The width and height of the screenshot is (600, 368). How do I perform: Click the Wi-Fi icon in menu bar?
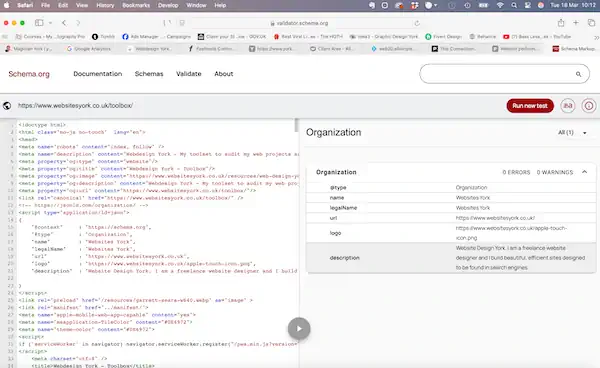point(500,5)
